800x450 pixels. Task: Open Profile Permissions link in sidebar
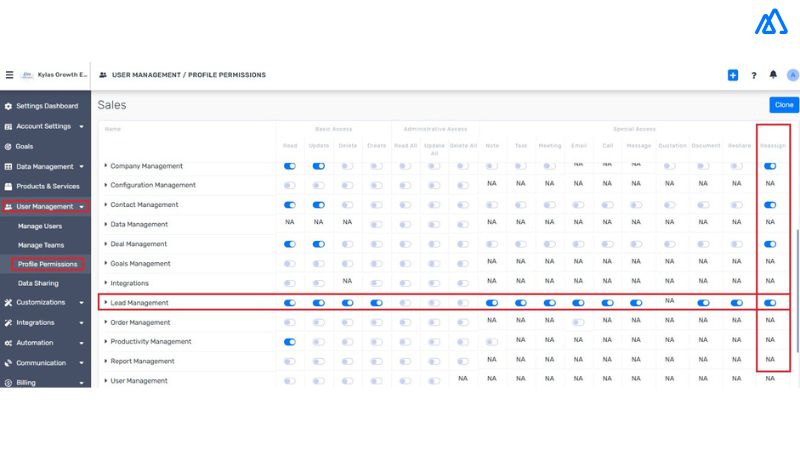47,264
